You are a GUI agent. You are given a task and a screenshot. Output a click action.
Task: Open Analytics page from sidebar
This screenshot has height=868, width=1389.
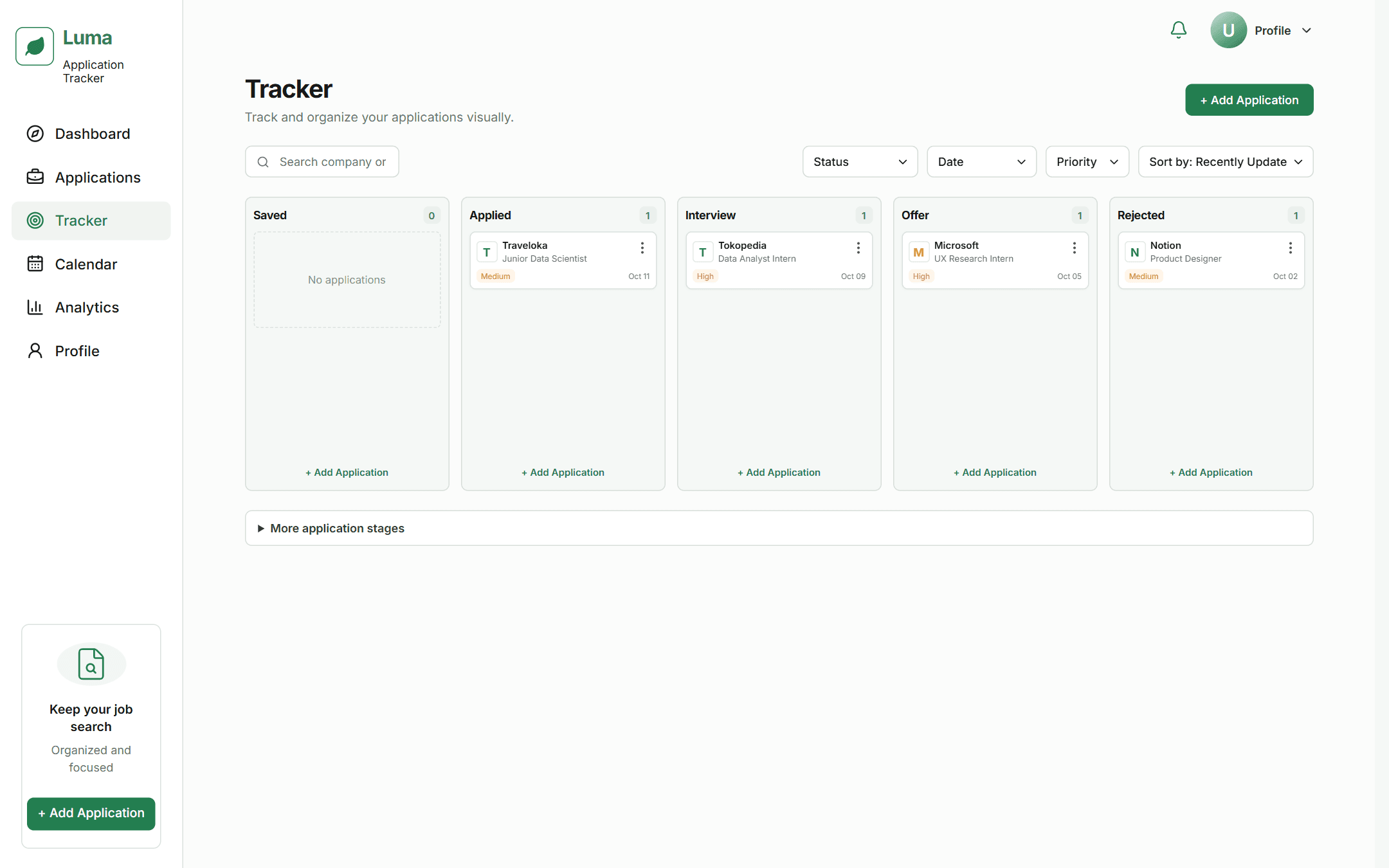(x=91, y=307)
